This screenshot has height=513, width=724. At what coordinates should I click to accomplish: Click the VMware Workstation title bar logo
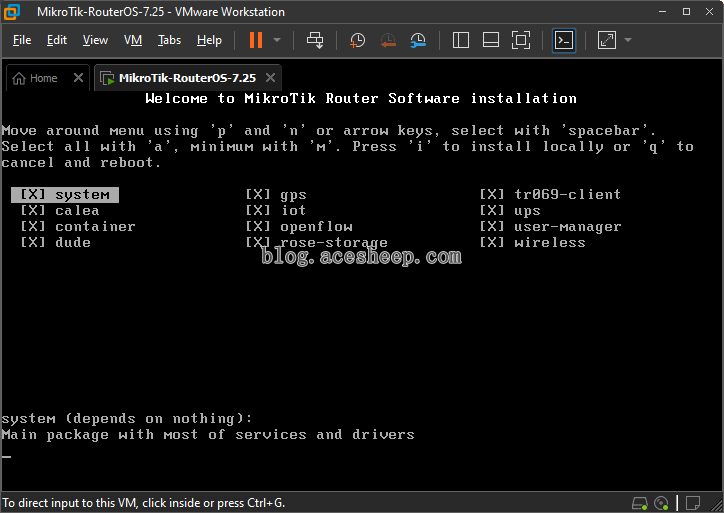(12, 12)
